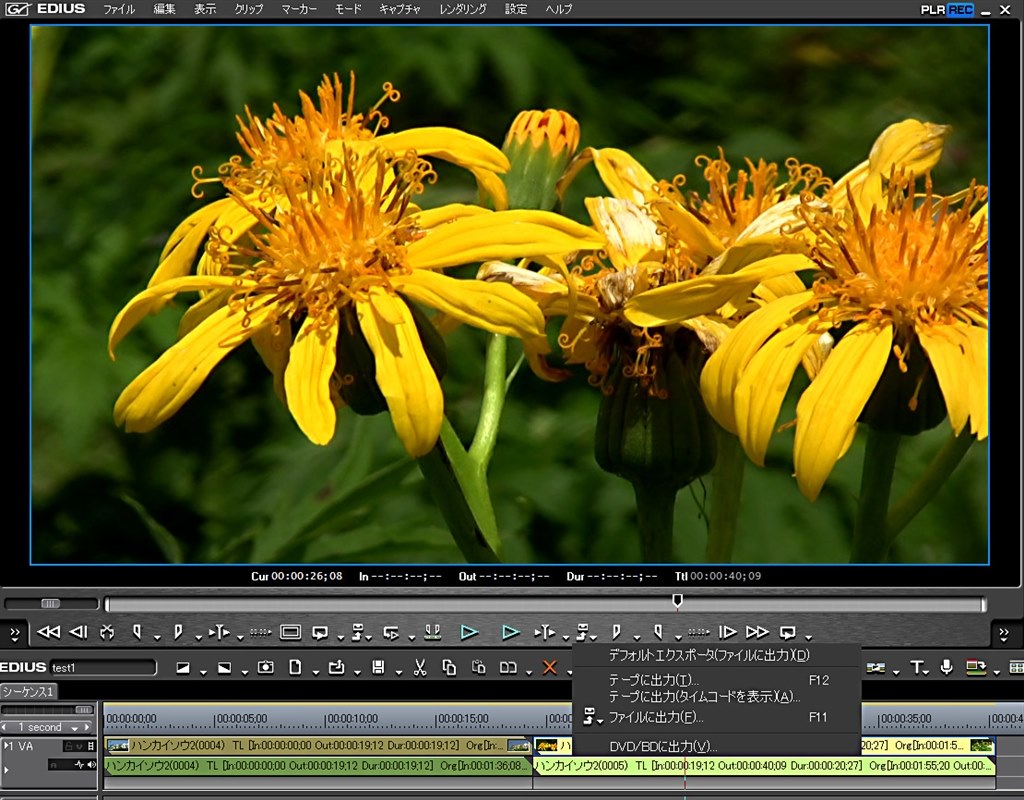Expand hidden buttons via left double-chevron

pos(14,632)
